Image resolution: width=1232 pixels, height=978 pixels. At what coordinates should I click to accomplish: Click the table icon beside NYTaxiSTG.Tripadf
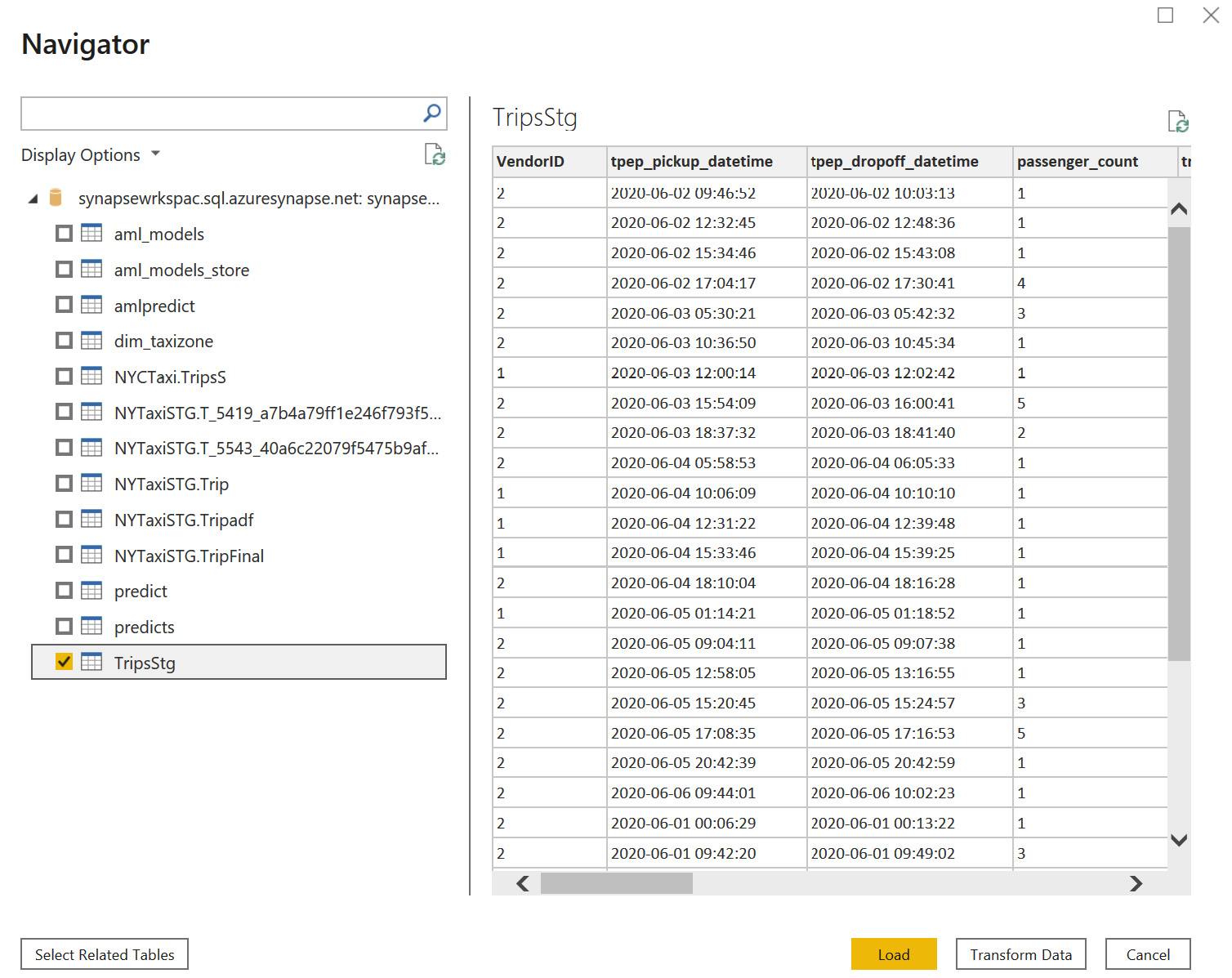pyautogui.click(x=92, y=519)
